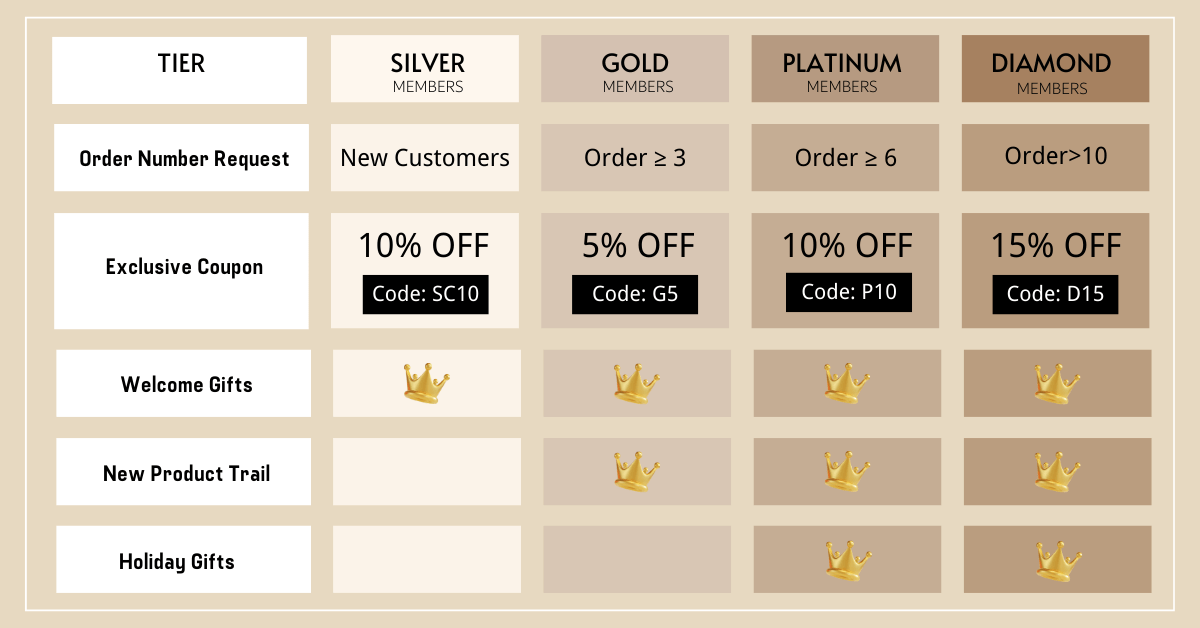Click the Code: SC10 coupon button

(426, 295)
